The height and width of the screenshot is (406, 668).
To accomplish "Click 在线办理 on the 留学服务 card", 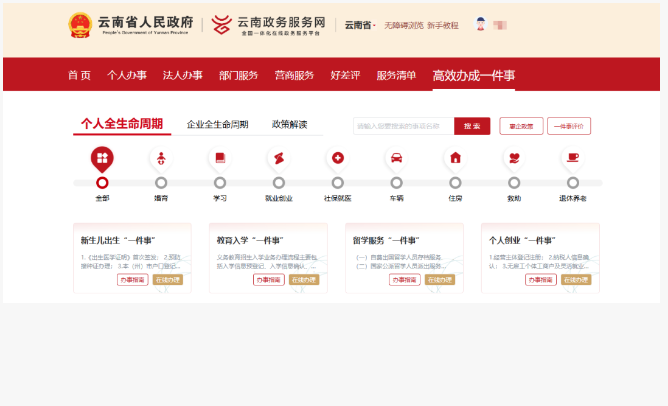I will 440,280.
